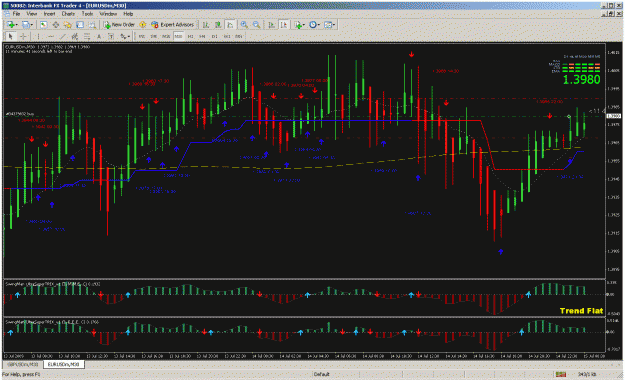
Task: Click the New Order button
Action: point(119,25)
